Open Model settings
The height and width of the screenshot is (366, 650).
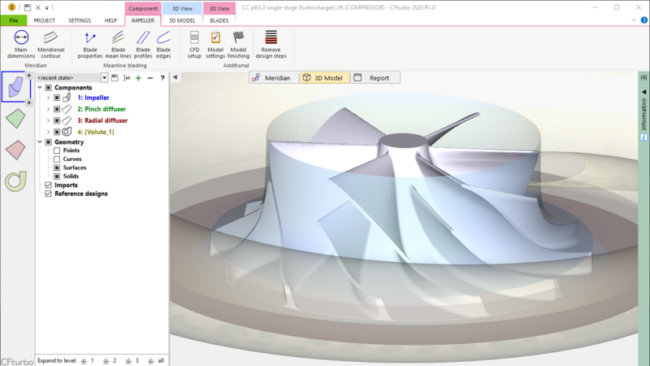215,44
